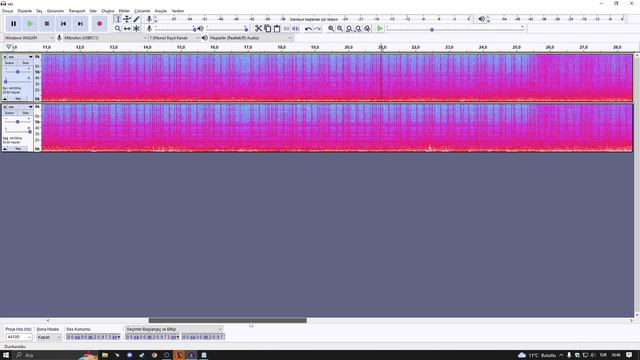Click the Pause transport button

13,24
